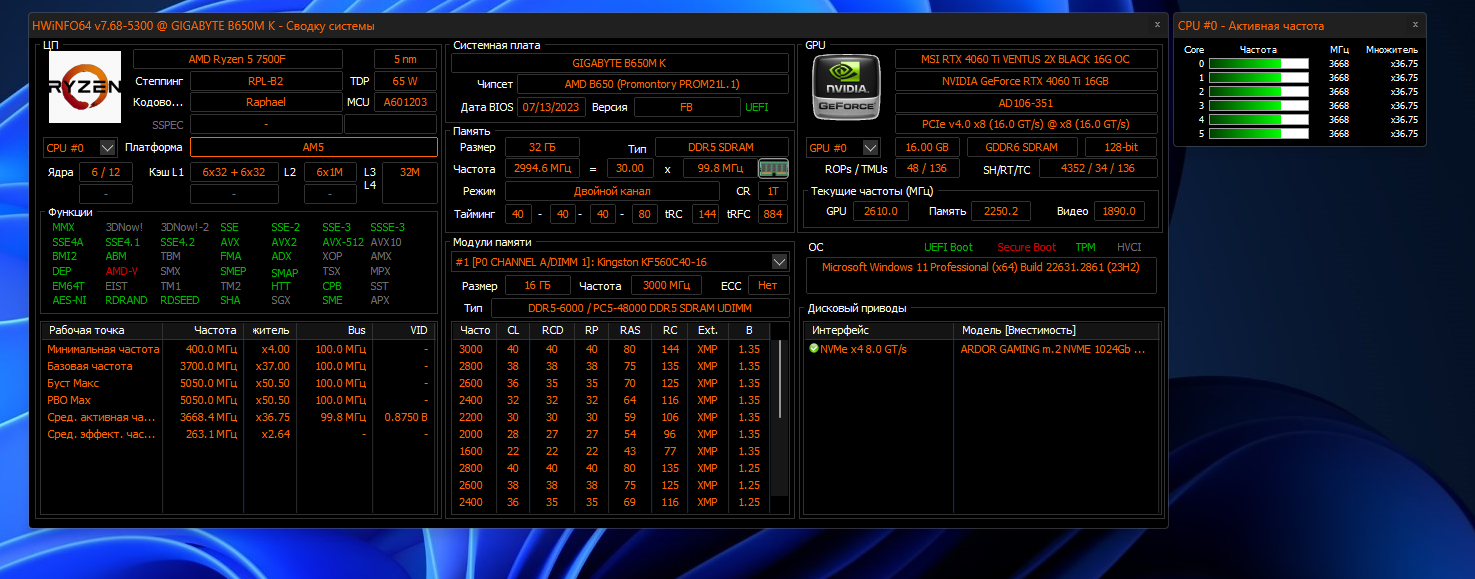Image resolution: width=1475 pixels, height=579 pixels.
Task: Expand the Kingston memory module dropdown
Action: pos(780,262)
